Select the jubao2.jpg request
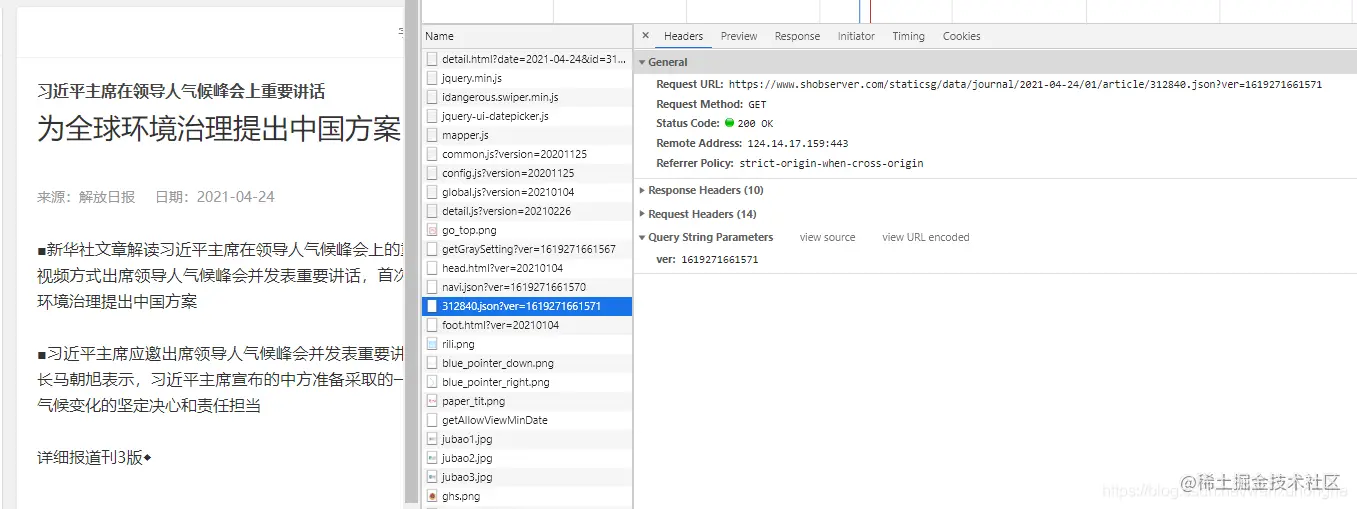 527,458
